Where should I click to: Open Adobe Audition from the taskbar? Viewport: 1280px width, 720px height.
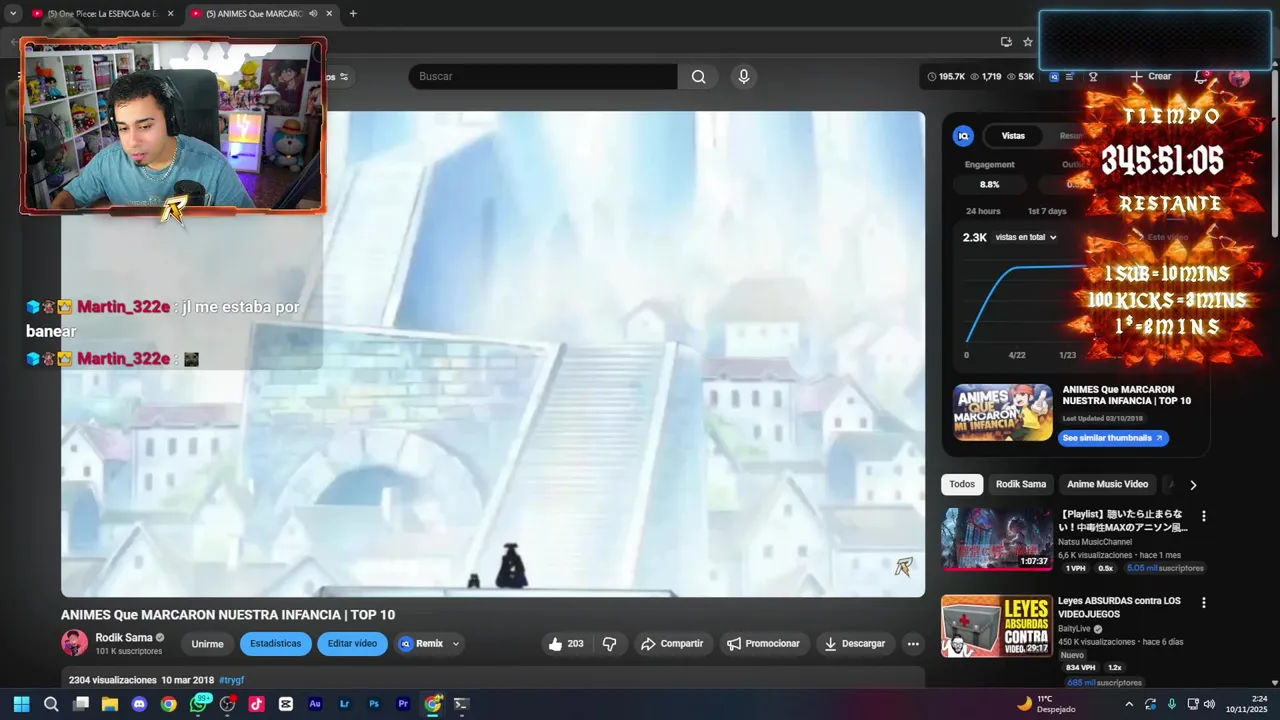(315, 704)
